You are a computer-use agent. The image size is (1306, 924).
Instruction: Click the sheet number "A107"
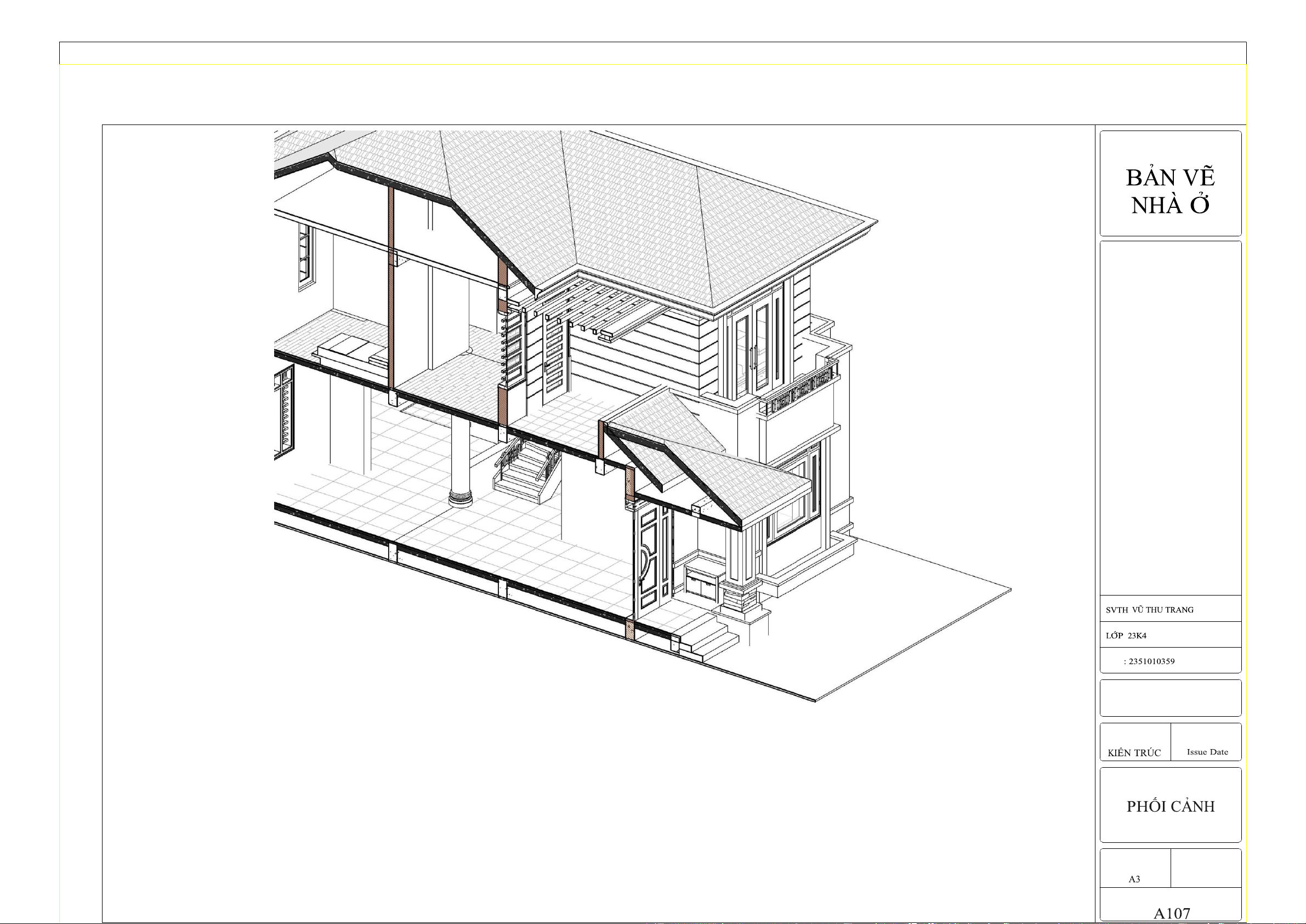[x=1172, y=913]
